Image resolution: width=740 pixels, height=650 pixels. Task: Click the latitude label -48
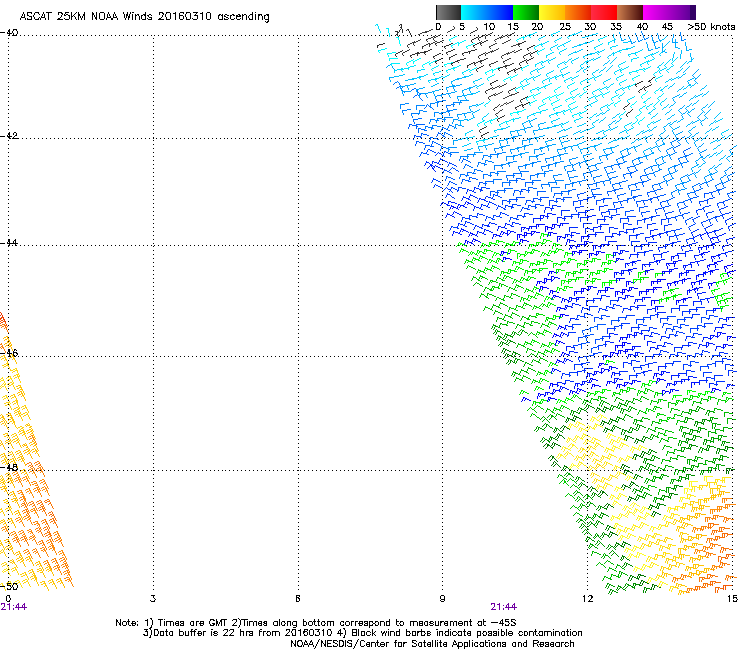(10, 467)
